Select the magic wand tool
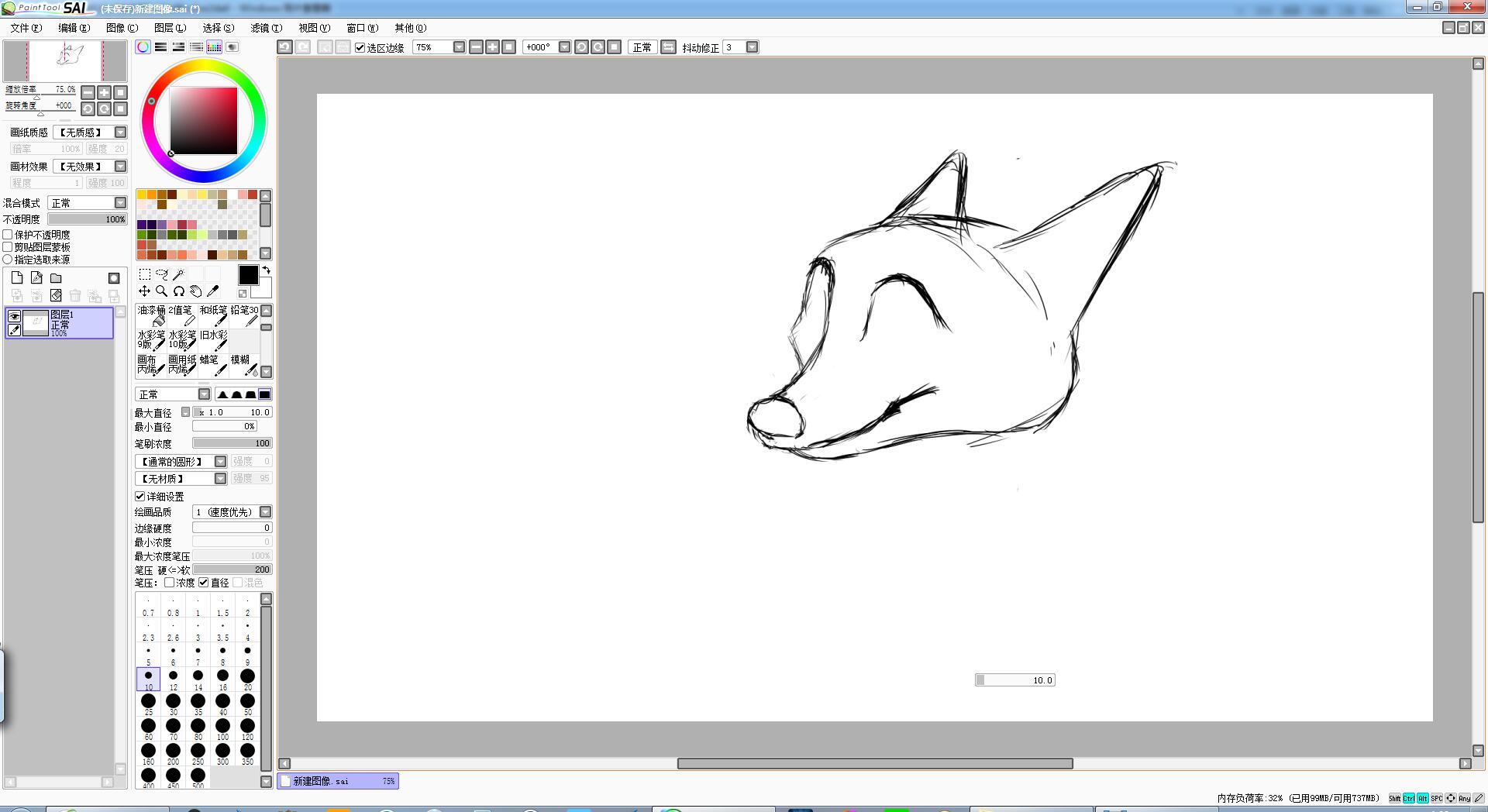The height and width of the screenshot is (812, 1488). pyautogui.click(x=178, y=274)
